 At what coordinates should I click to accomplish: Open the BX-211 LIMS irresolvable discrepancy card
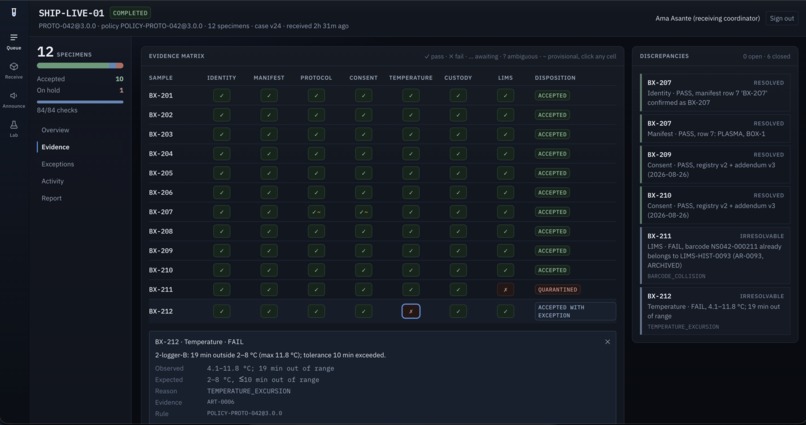click(x=715, y=255)
